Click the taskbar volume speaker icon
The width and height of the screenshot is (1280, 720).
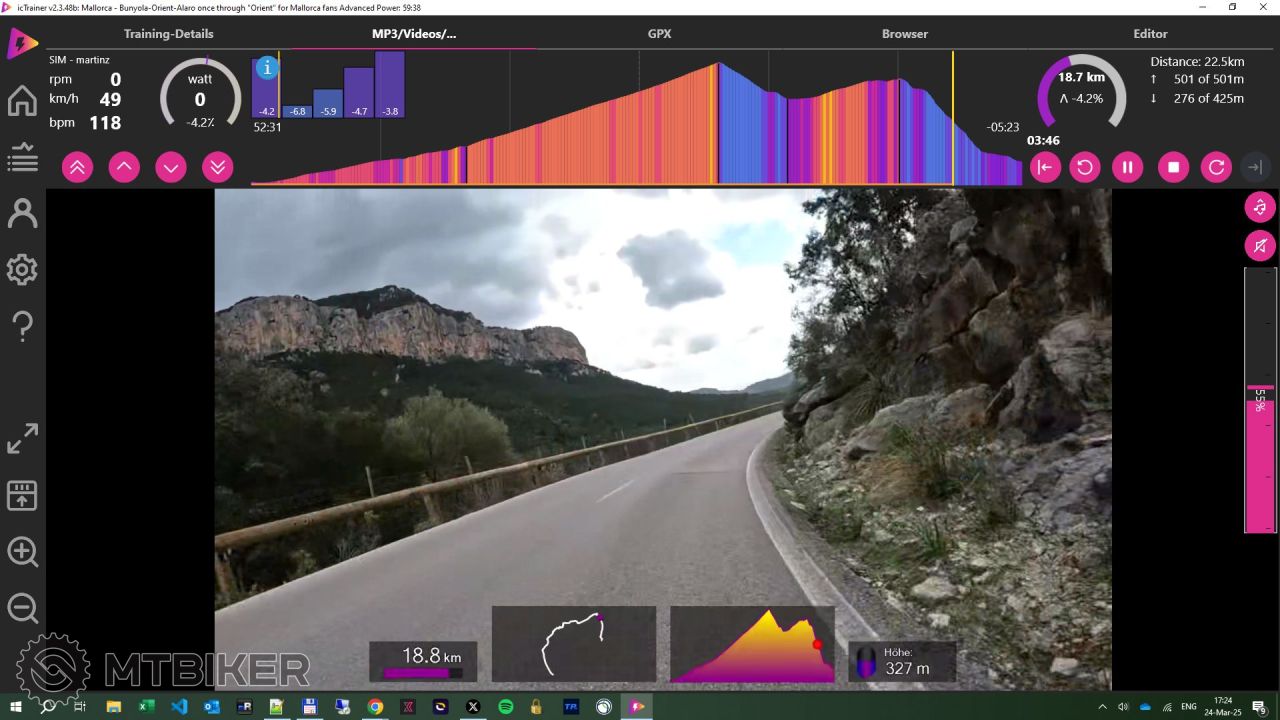click(1123, 706)
